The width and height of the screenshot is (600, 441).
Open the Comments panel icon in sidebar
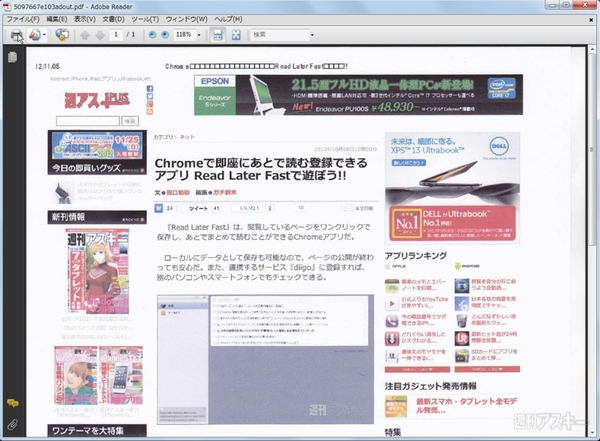click(13, 403)
